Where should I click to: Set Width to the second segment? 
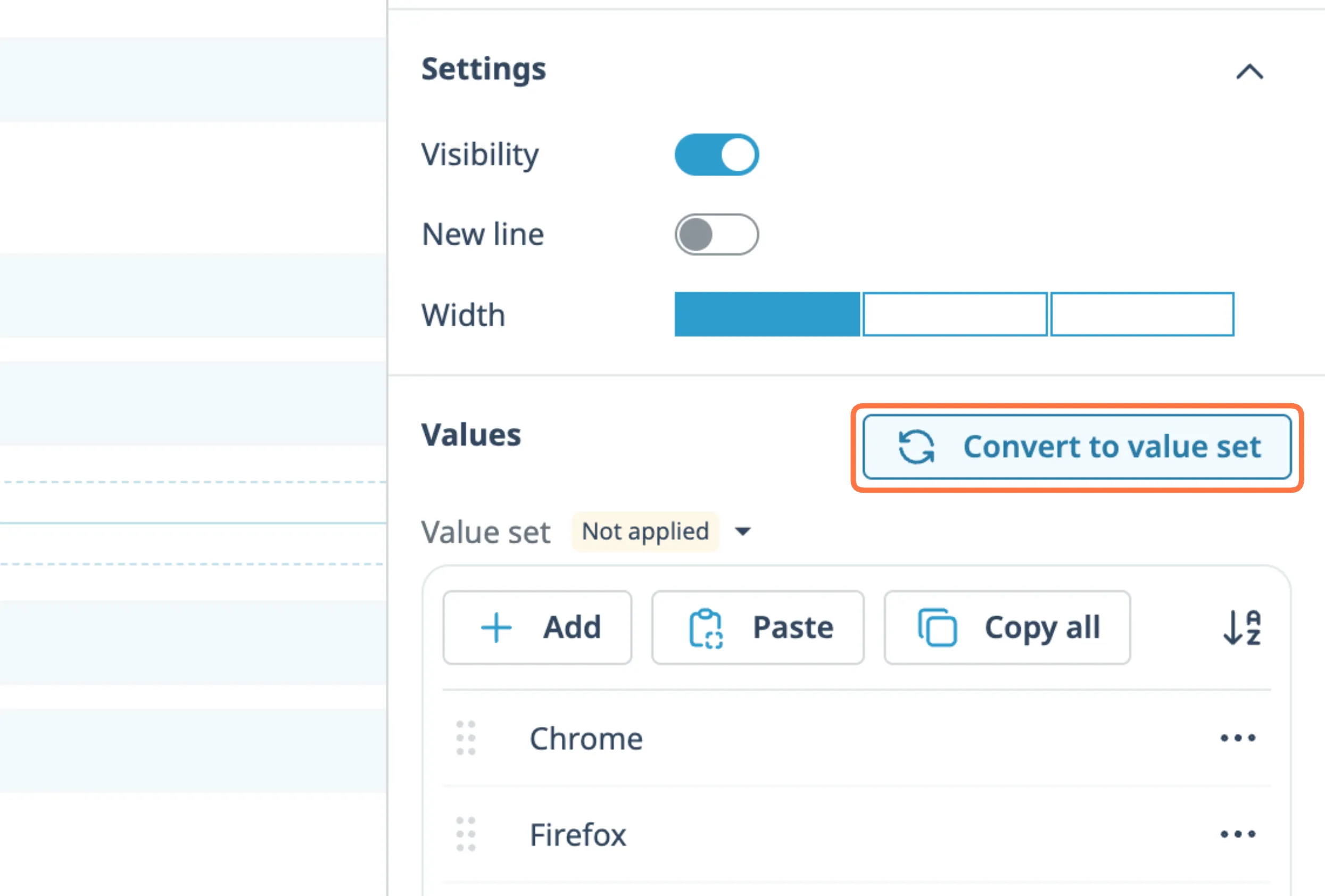pos(955,314)
